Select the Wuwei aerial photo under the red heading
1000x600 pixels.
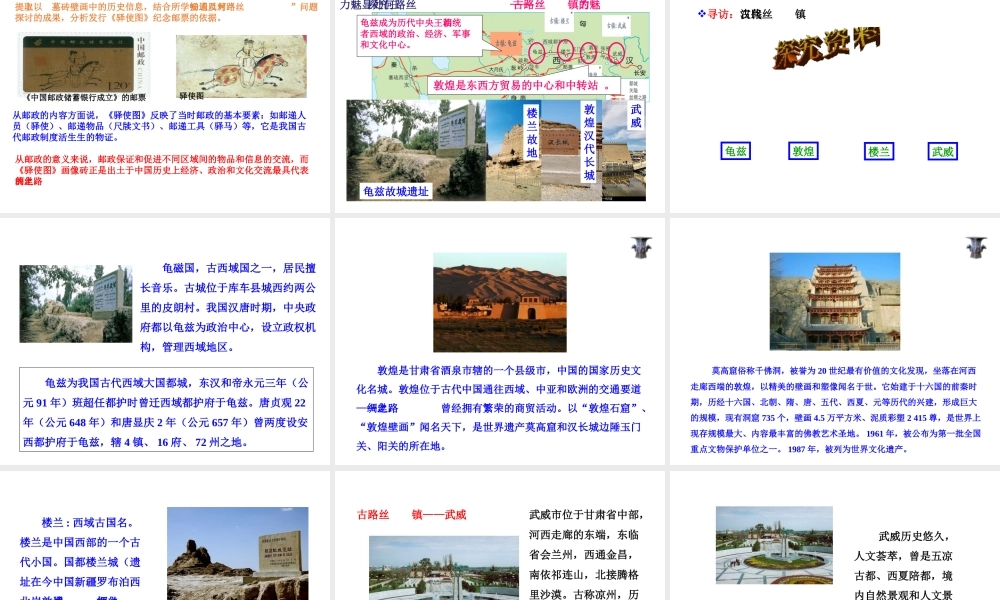(x=444, y=567)
